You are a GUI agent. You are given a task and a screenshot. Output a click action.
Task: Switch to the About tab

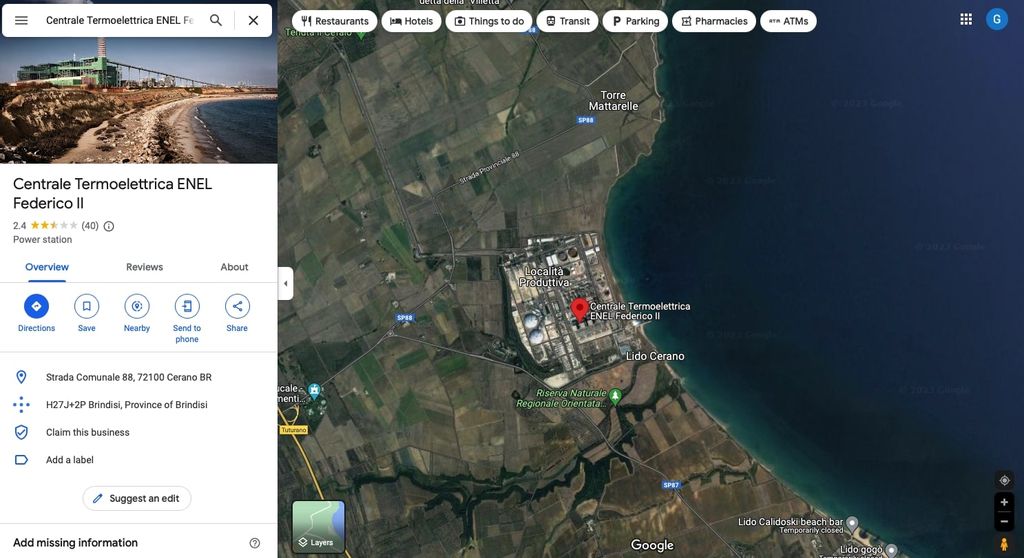[234, 267]
